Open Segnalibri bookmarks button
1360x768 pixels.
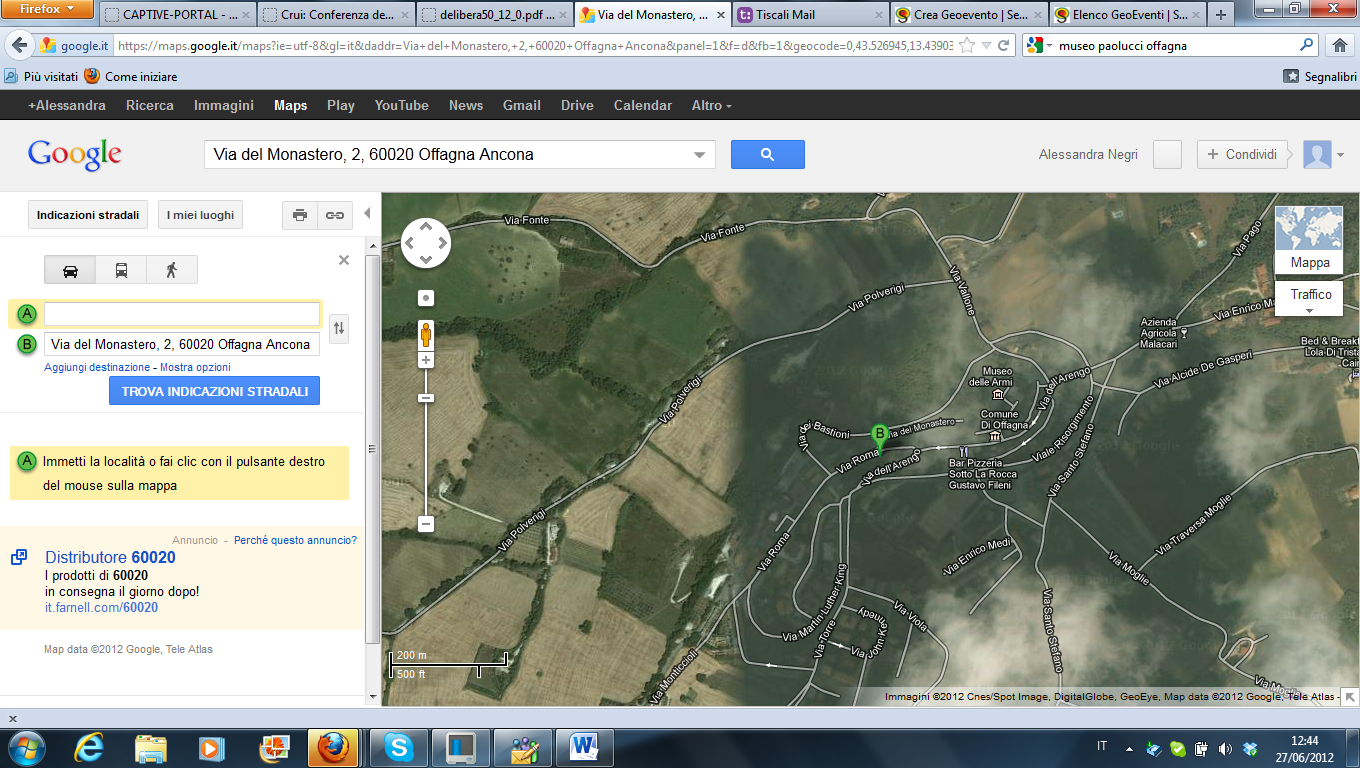click(x=1320, y=77)
